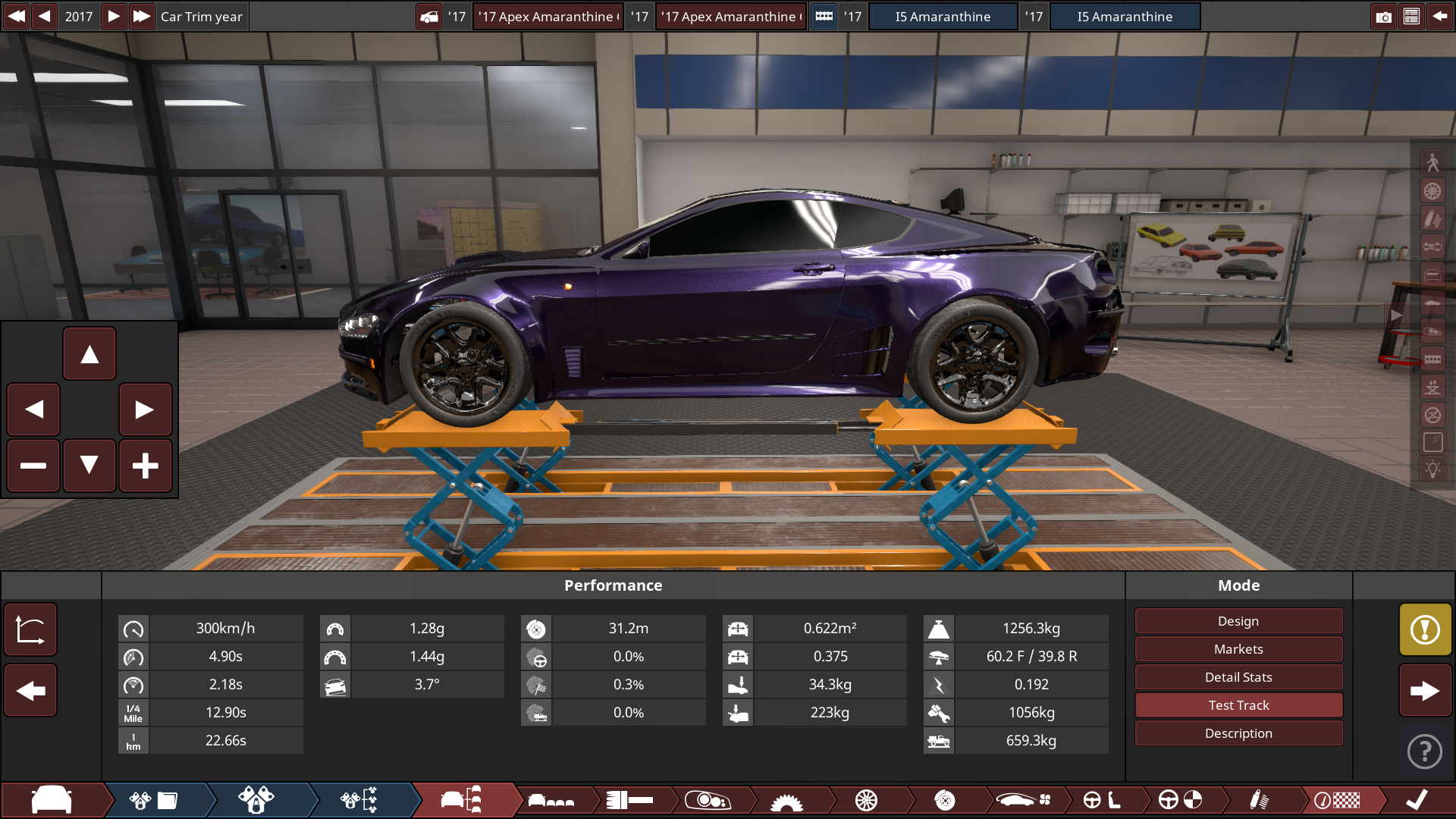Open the '17 Apex Amaranthine trim selector

tap(730, 17)
